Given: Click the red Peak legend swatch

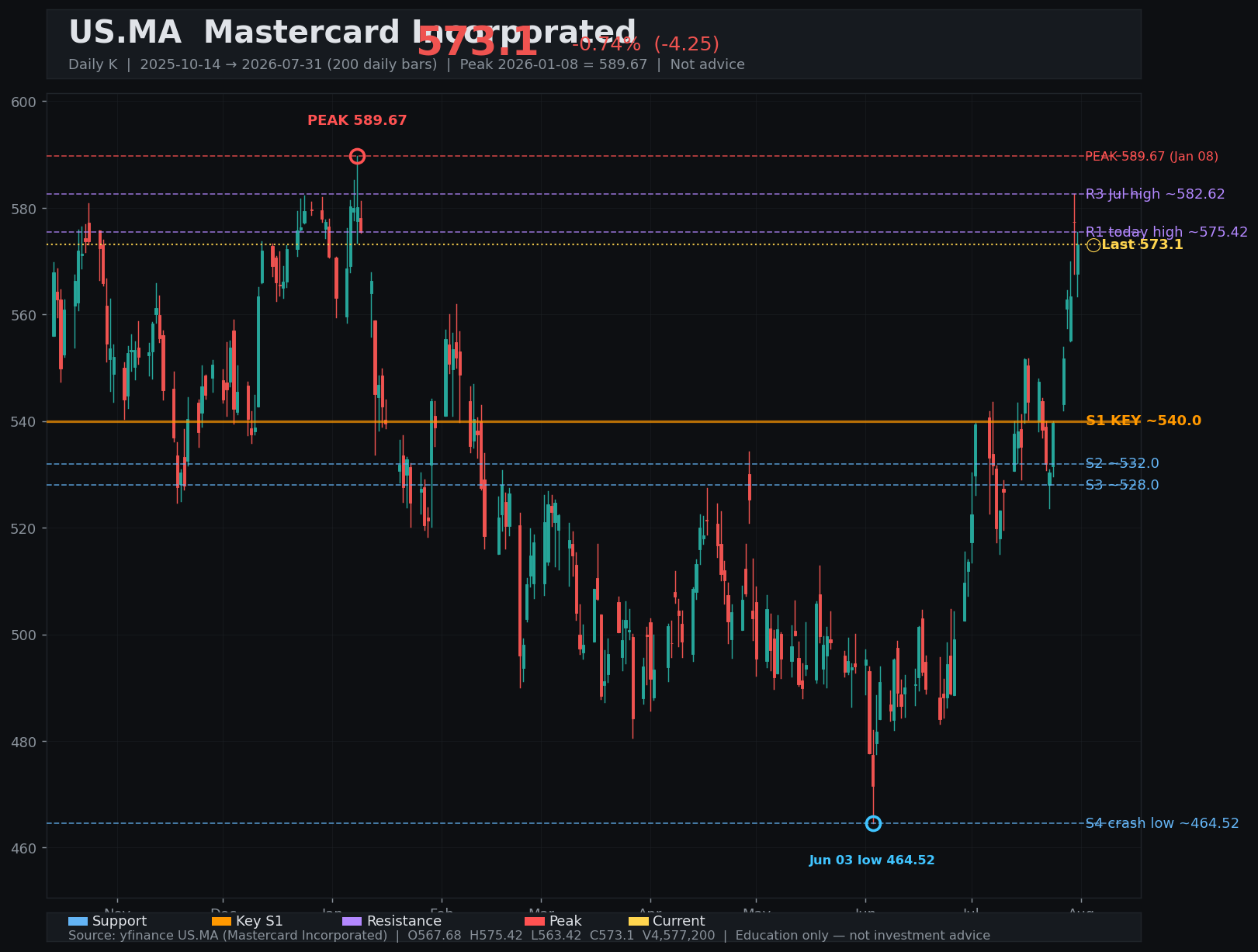Looking at the screenshot, I should 535,922.
